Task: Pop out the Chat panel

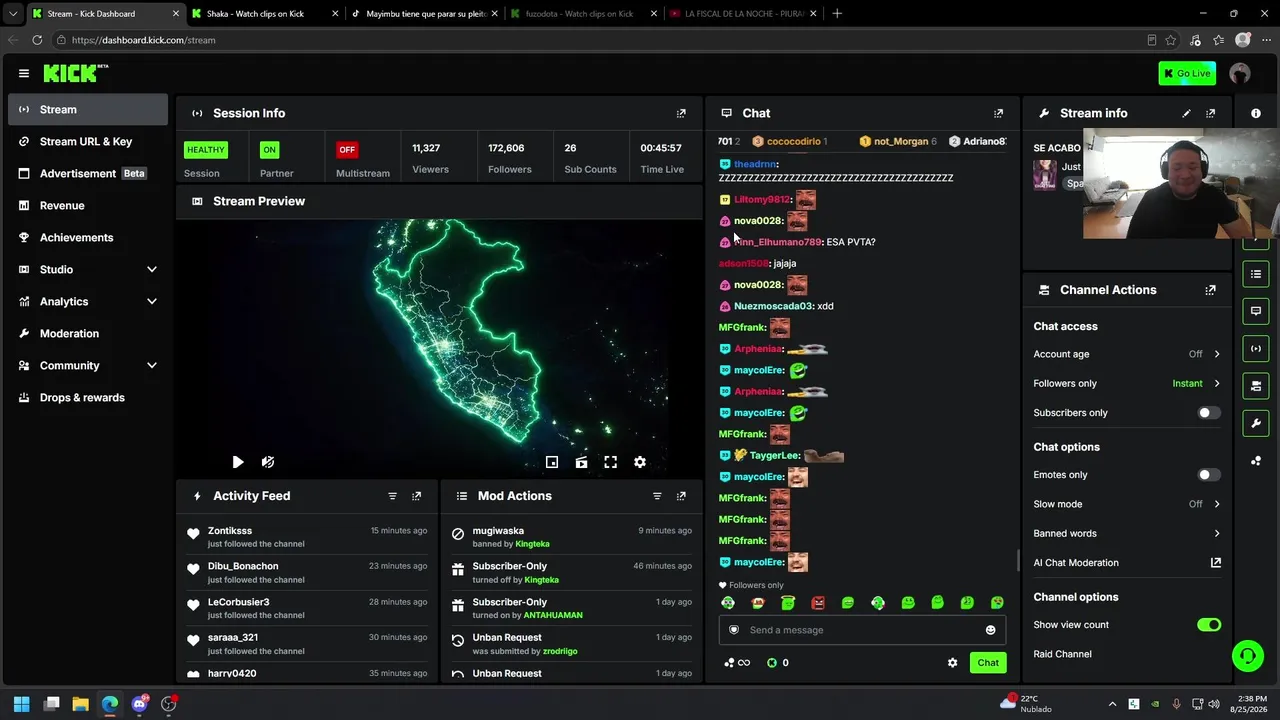Action: (x=998, y=113)
